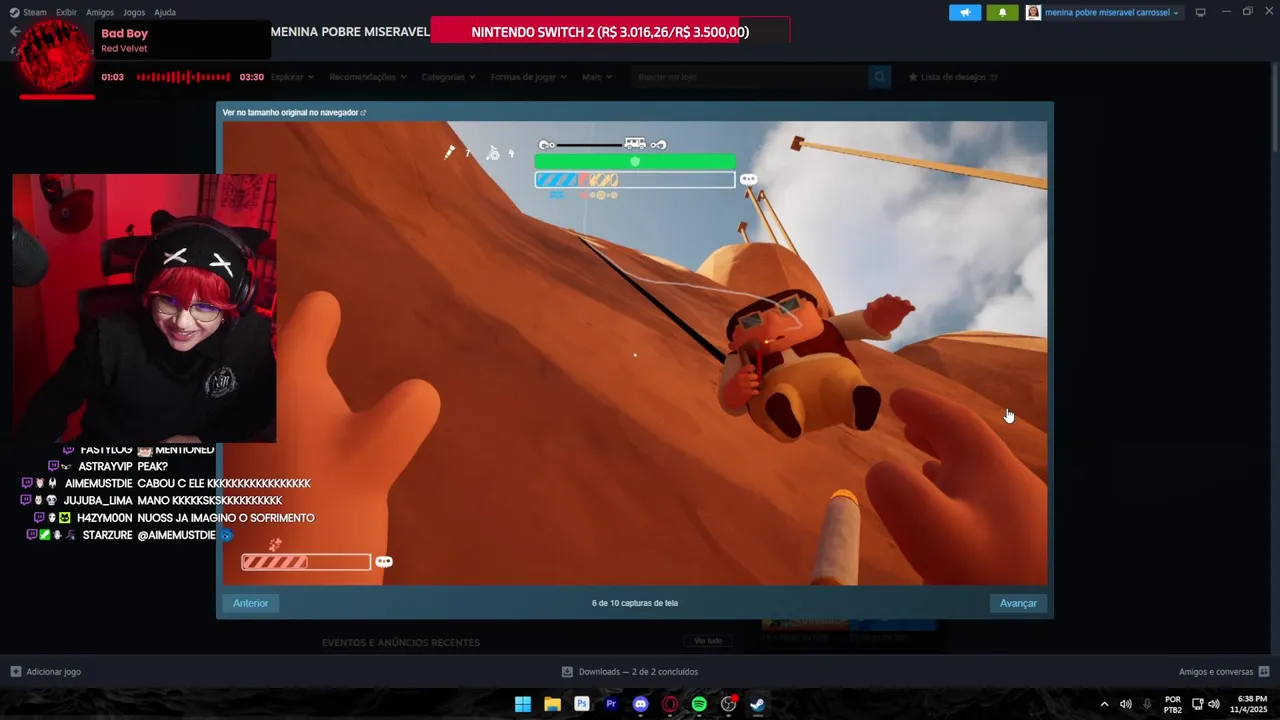This screenshot has width=1280, height=720.
Task: Expand the Mais dropdown
Action: [x=597, y=77]
